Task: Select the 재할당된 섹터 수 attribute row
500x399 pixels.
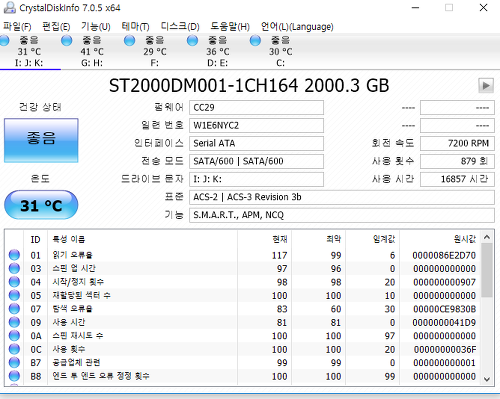Action: tap(243, 296)
